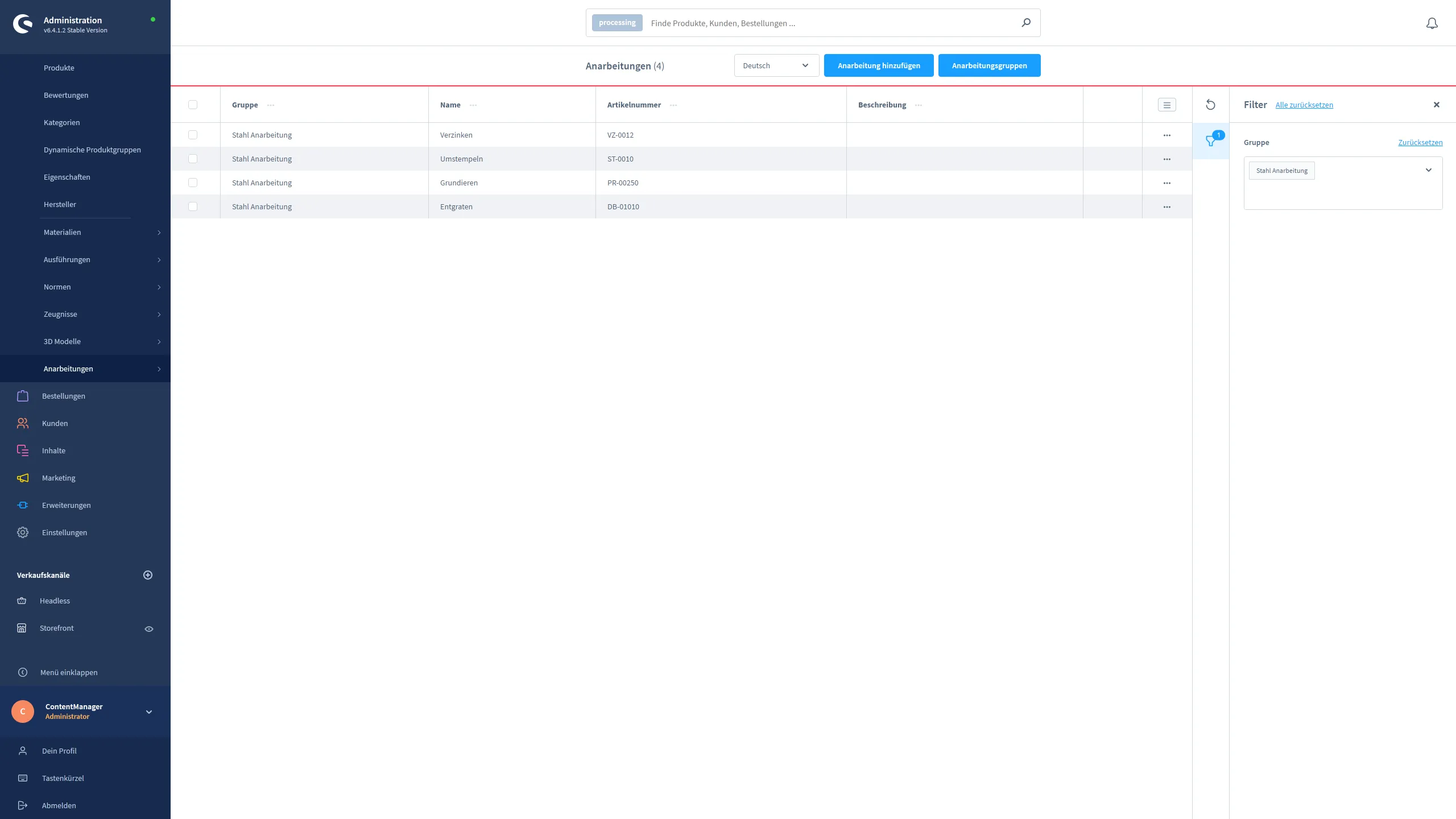
Task: Open row actions for Entgraten
Action: (x=1167, y=207)
